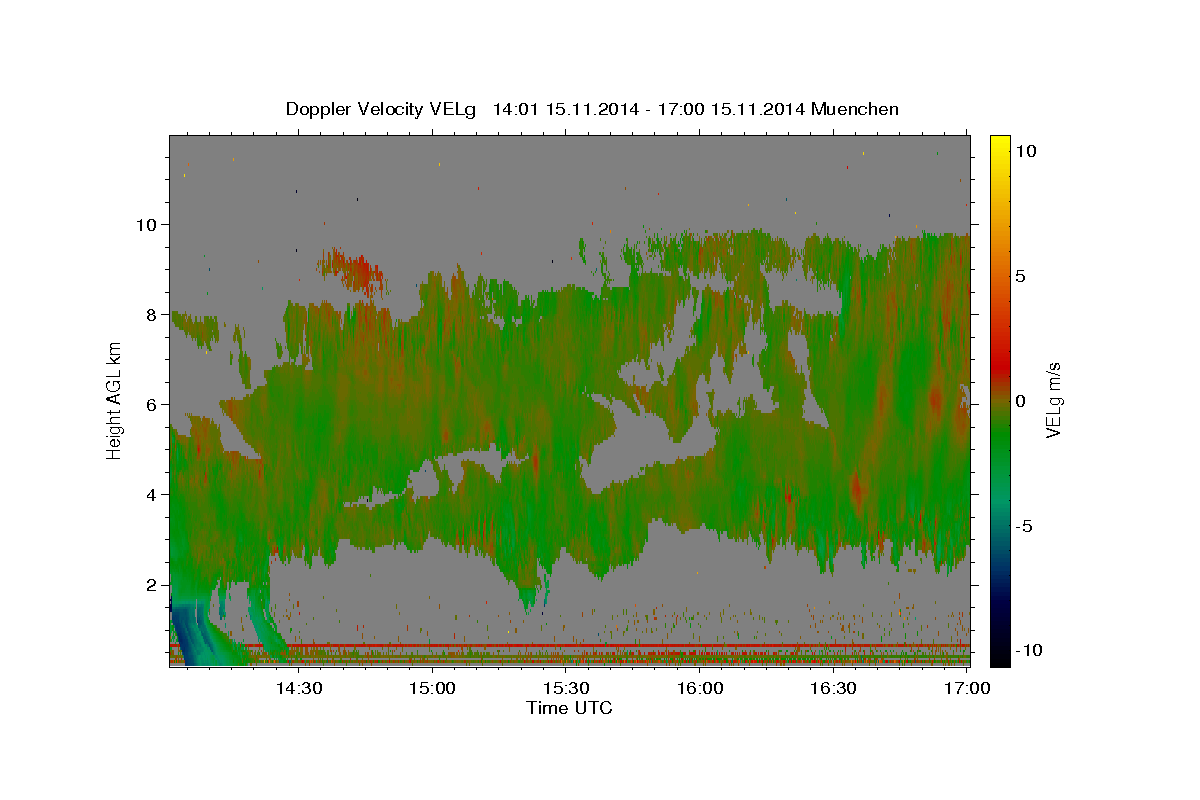Click the colorbar tick label -5
This screenshot has width=1200, height=800.
pyautogui.click(x=1026, y=526)
